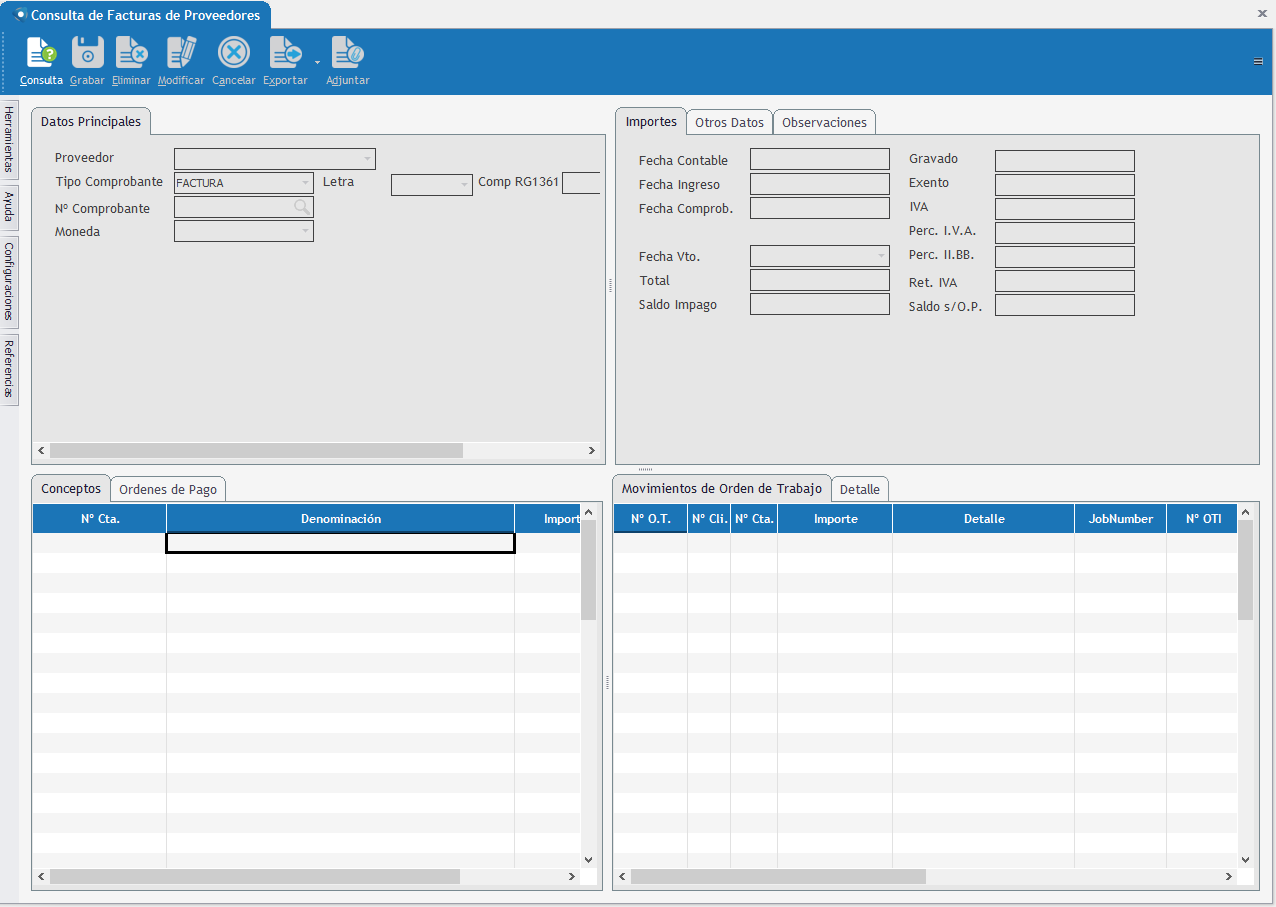This screenshot has width=1276, height=907.
Task: Switch to the Otros Datos tab
Action: pos(729,122)
